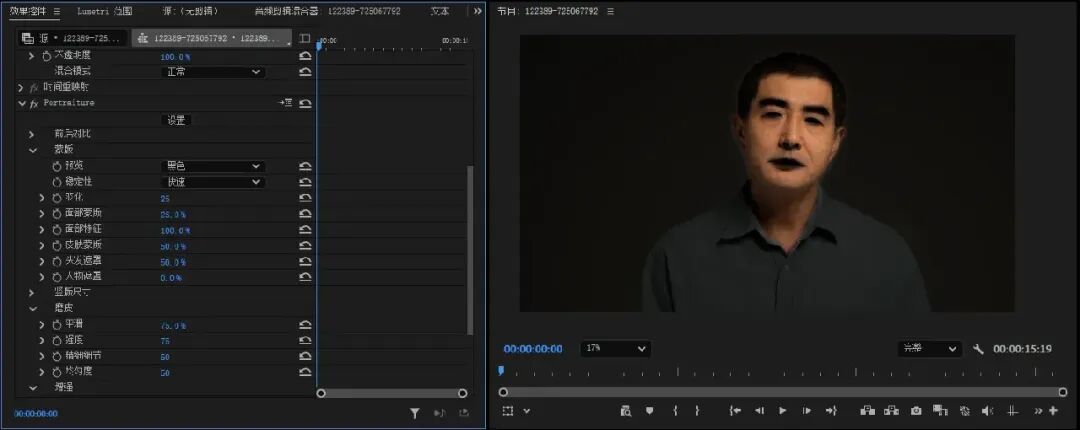Viewport: 1080px width, 430px height.
Task: Click the step forward one frame icon
Action: pyautogui.click(x=807, y=411)
